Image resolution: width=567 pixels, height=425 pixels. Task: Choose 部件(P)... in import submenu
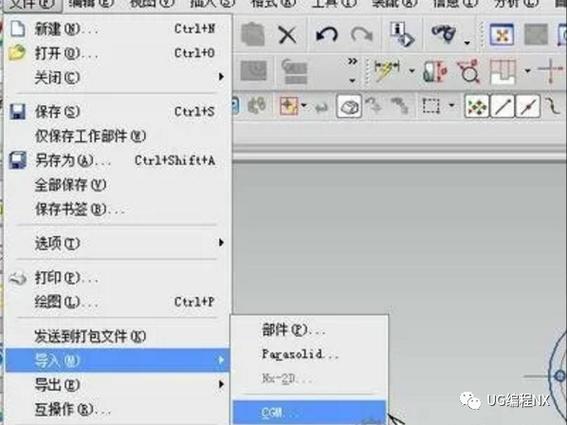point(310,330)
